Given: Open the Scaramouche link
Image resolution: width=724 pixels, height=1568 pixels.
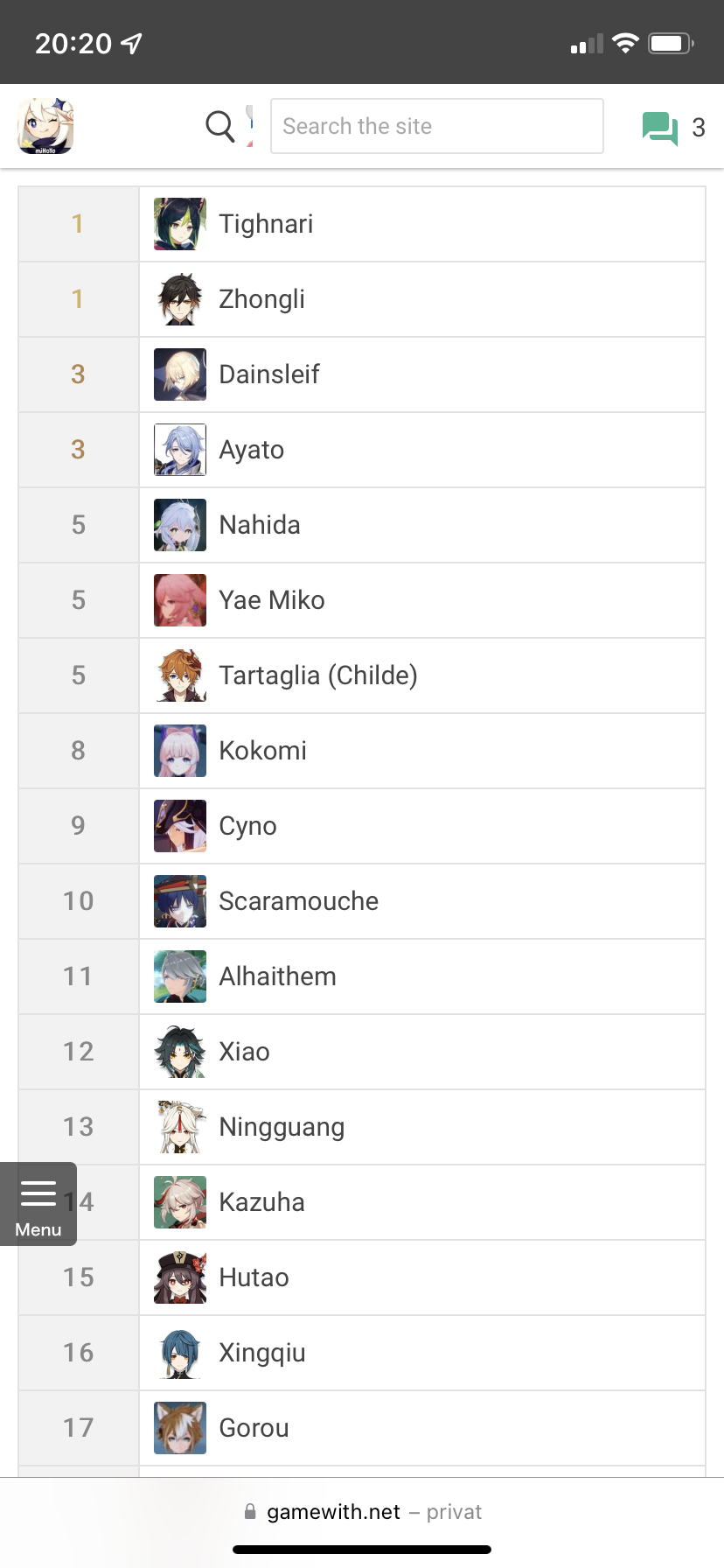Looking at the screenshot, I should 298,901.
